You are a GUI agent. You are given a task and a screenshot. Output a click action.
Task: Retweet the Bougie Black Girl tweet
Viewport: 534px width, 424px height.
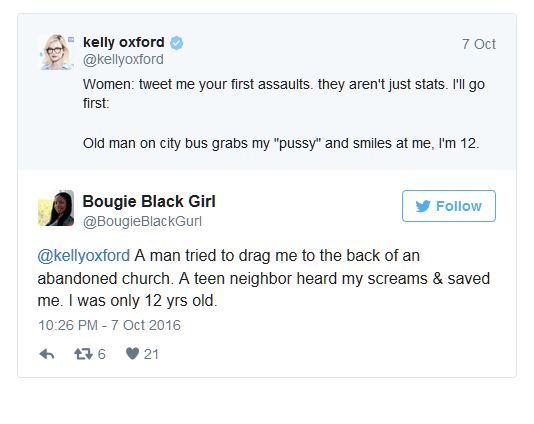[83, 354]
